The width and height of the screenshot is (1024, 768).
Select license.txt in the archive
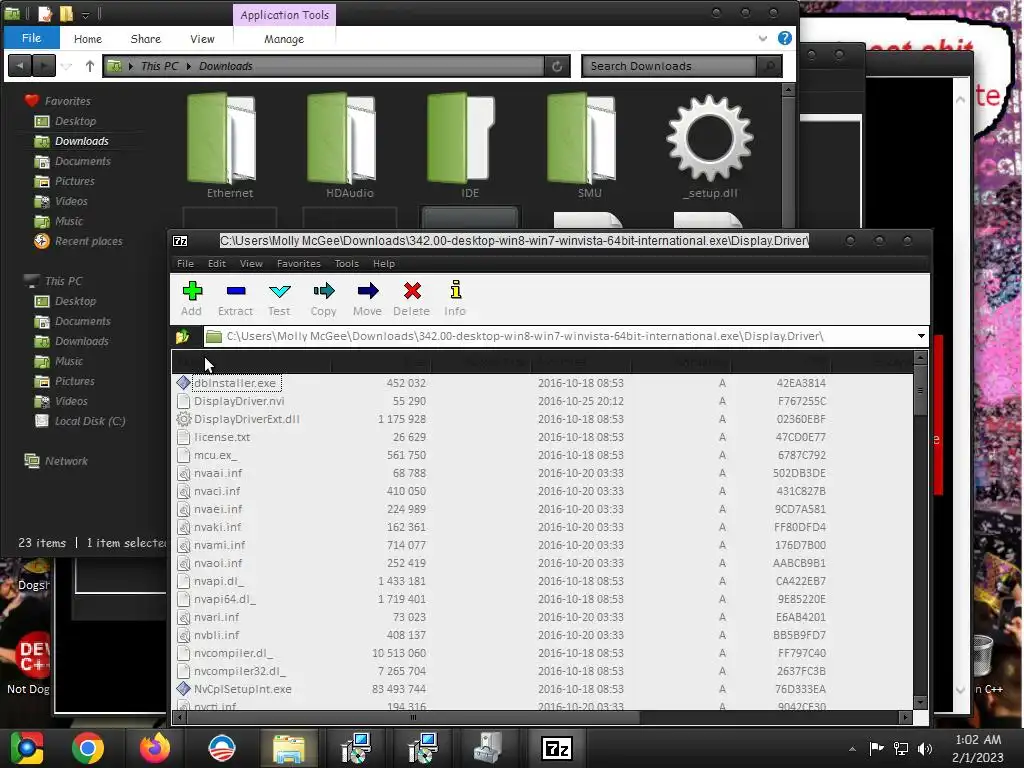[x=222, y=437]
